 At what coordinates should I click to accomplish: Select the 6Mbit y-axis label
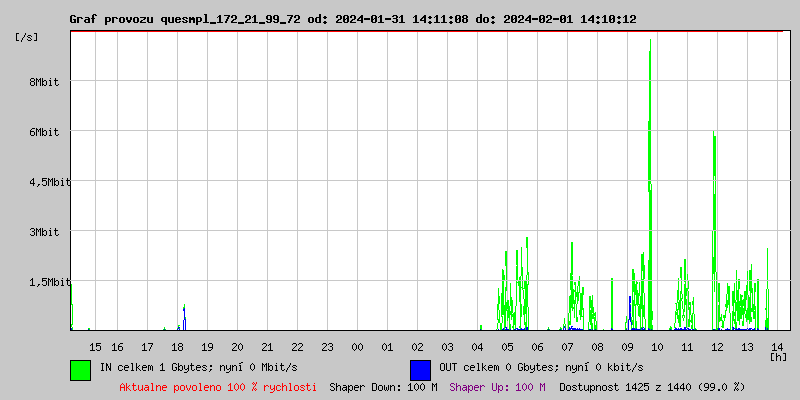click(x=44, y=132)
